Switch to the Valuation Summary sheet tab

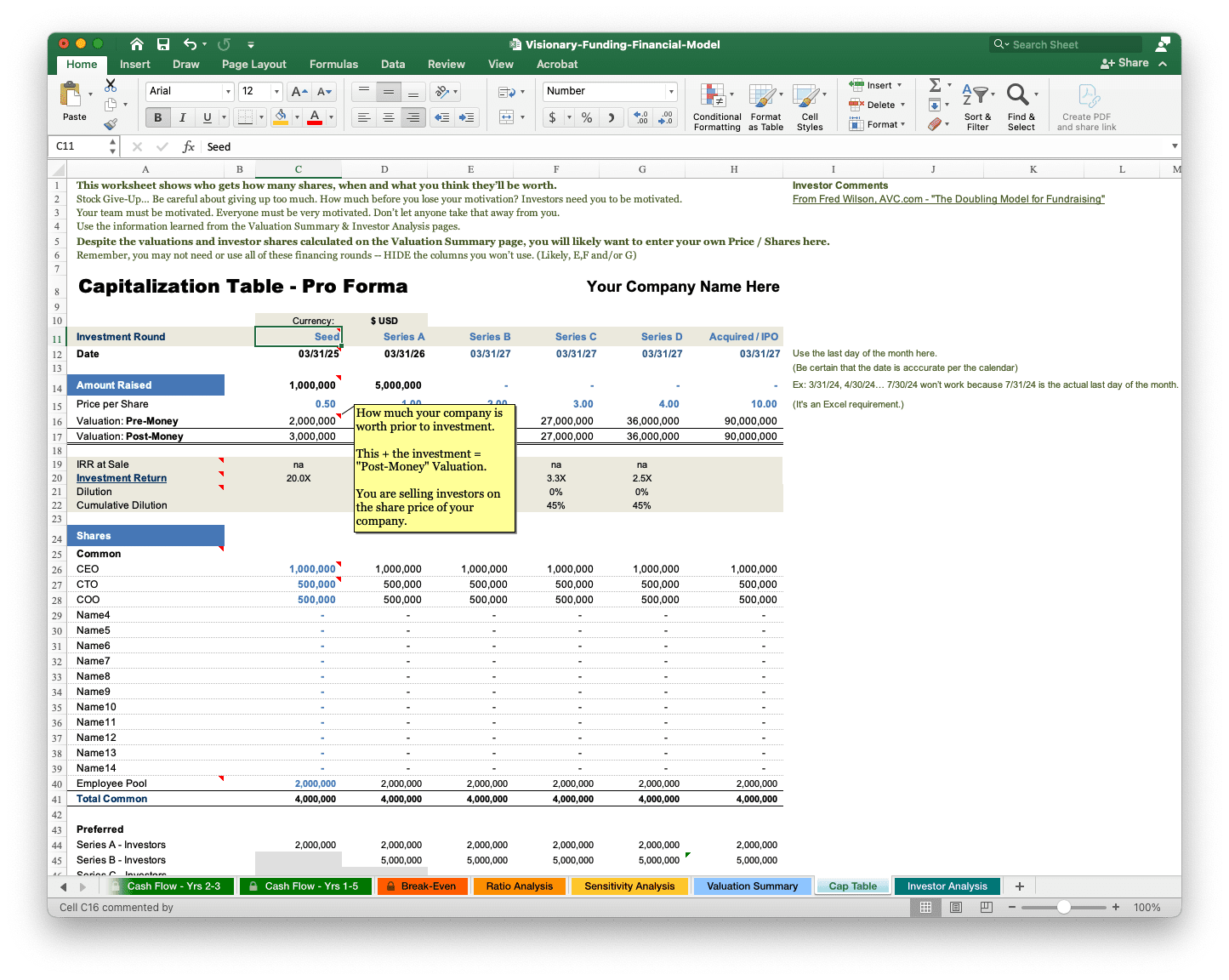coord(752,886)
